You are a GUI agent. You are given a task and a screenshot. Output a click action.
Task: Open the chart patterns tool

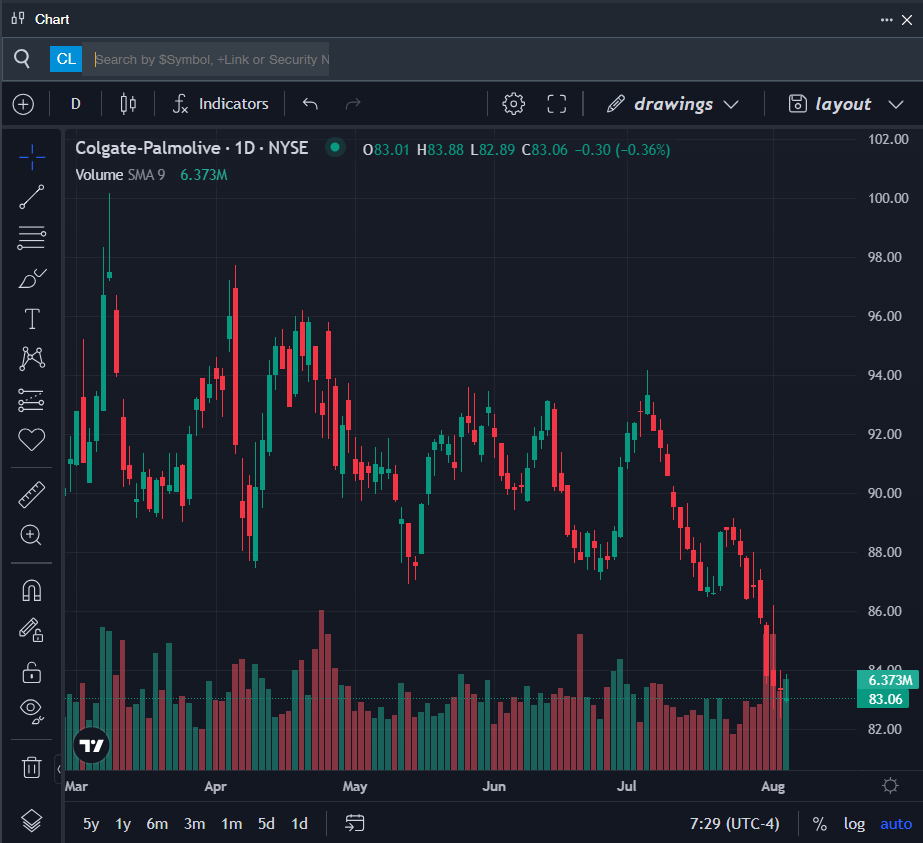(32, 359)
